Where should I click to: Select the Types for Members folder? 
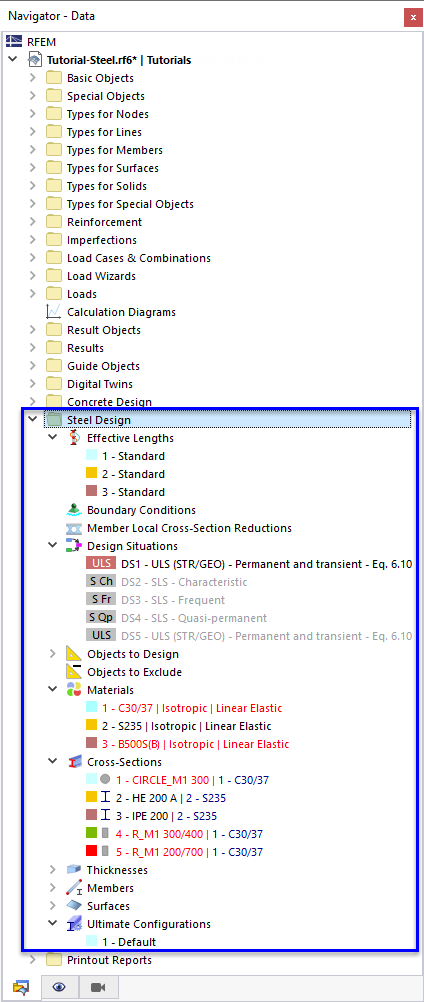click(x=115, y=150)
